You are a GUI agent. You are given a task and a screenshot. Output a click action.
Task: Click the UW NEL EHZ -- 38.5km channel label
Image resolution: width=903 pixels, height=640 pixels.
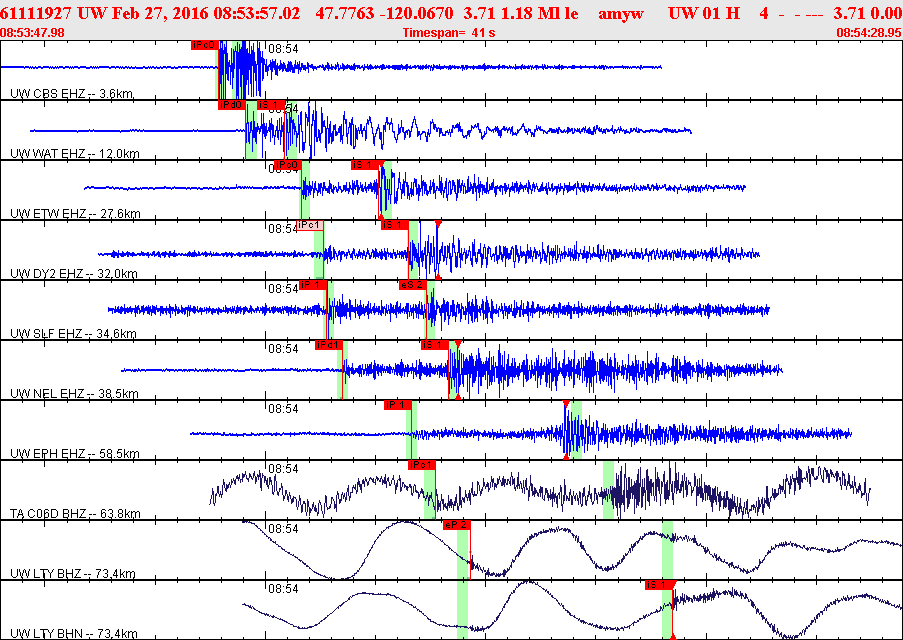click(x=74, y=393)
